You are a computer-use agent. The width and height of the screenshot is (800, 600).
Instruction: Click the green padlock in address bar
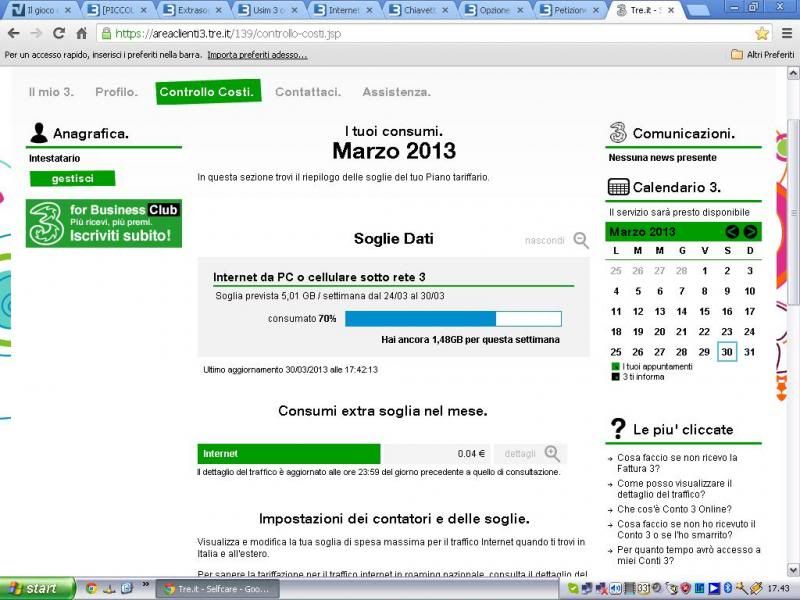tap(106, 34)
